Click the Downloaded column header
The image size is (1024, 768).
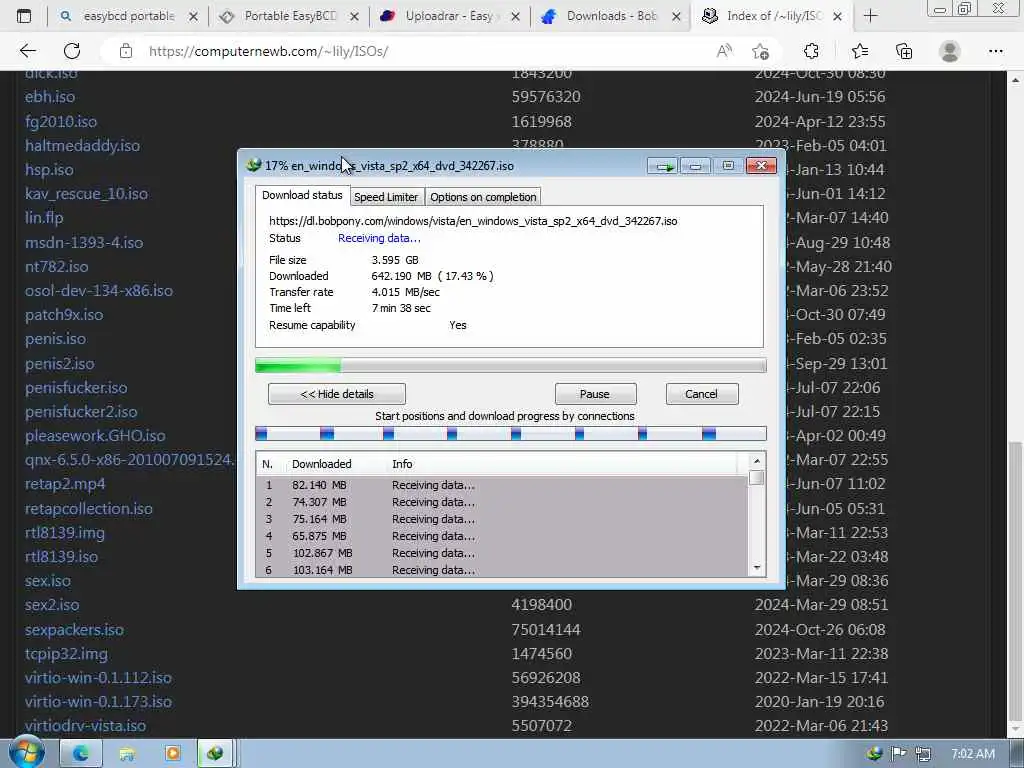point(321,464)
